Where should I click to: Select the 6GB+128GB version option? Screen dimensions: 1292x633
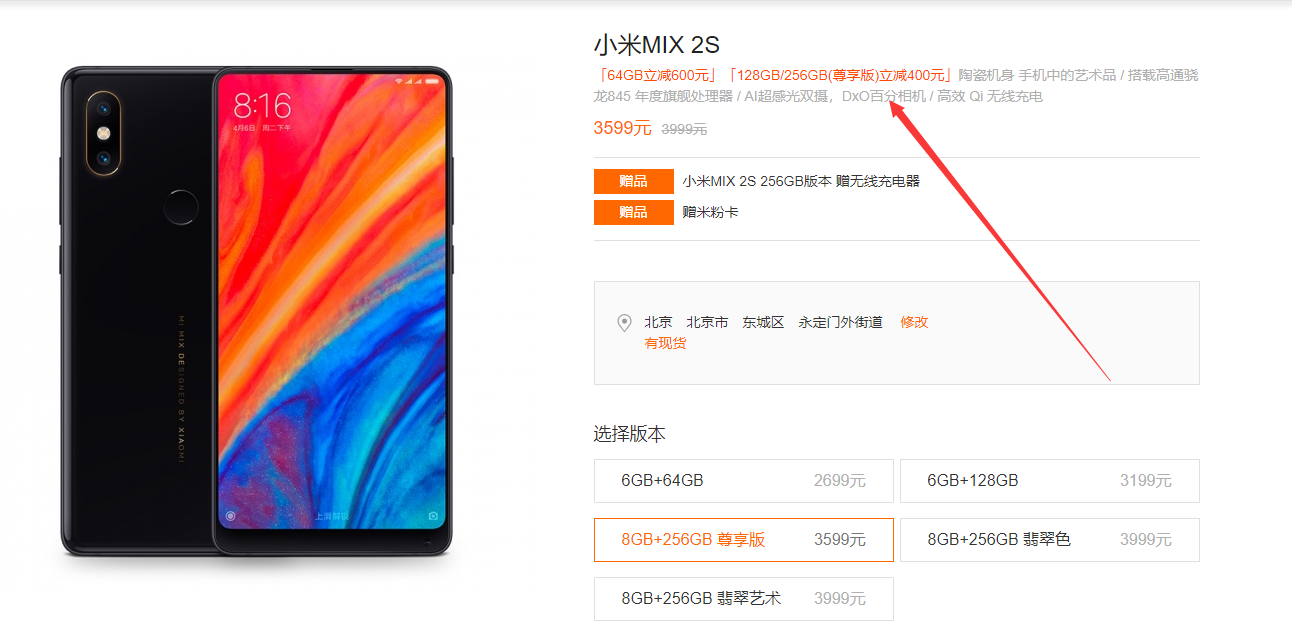pyautogui.click(x=1049, y=481)
